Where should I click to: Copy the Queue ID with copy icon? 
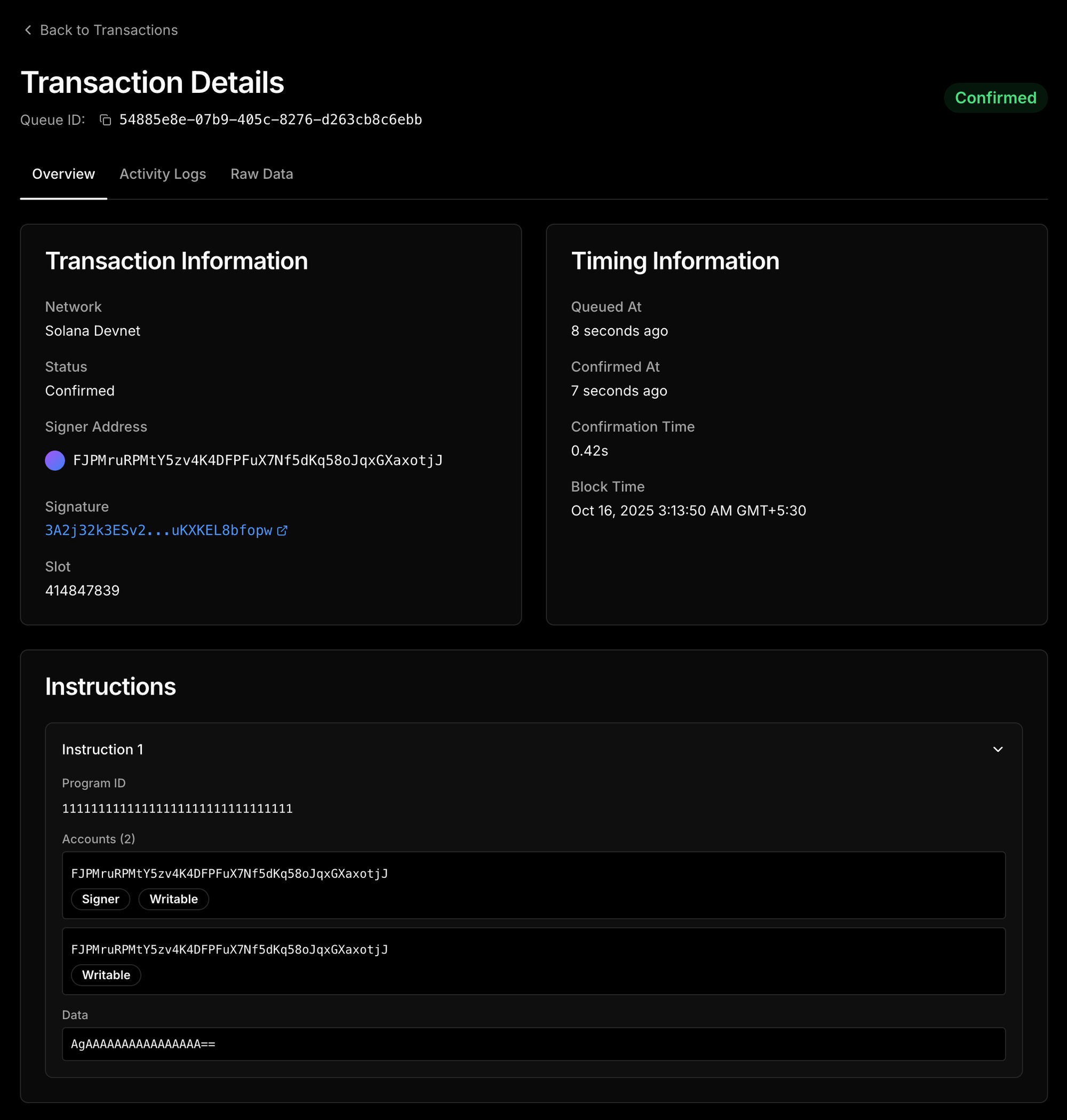105,120
